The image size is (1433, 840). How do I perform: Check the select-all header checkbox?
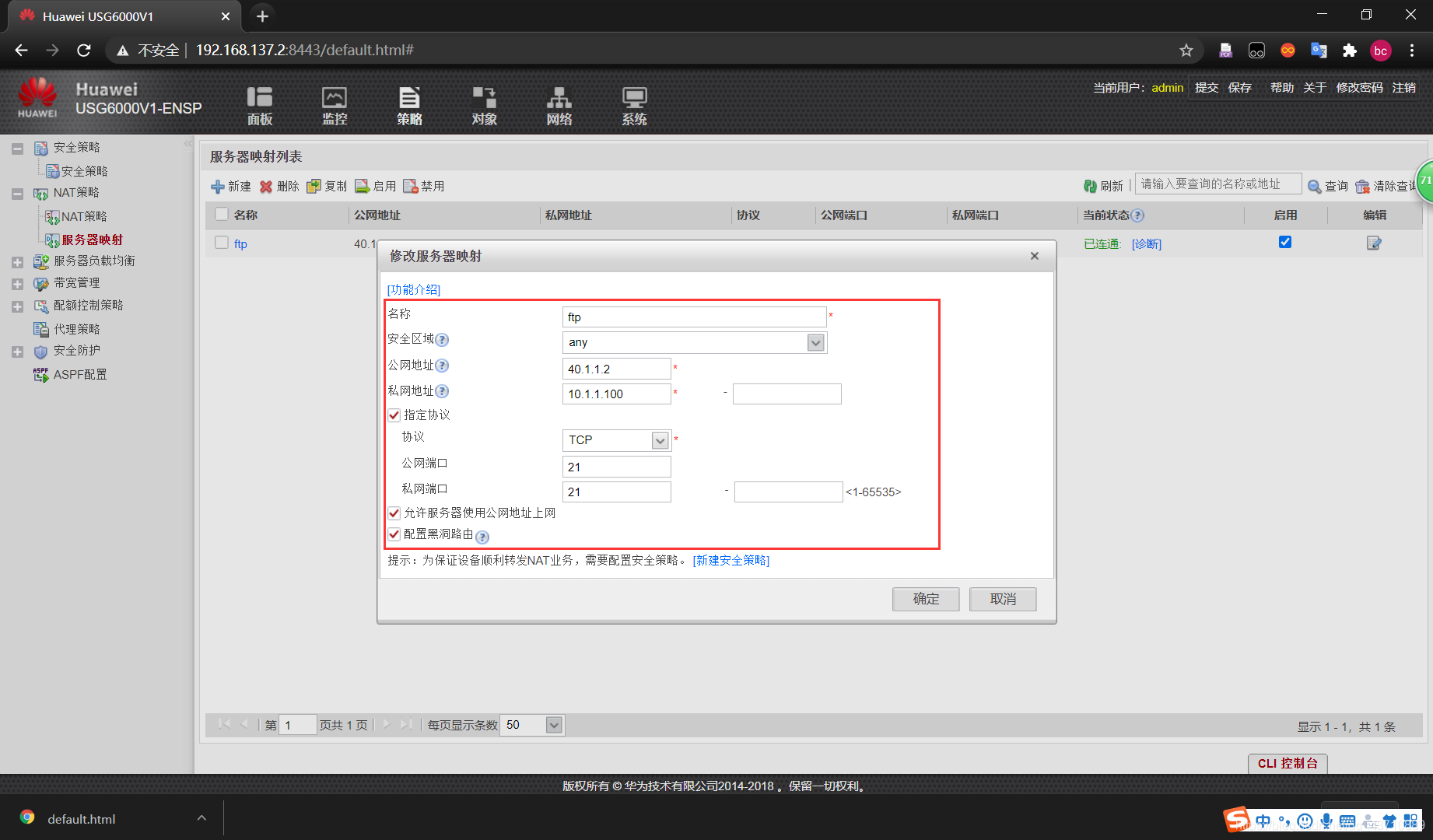pyautogui.click(x=222, y=214)
